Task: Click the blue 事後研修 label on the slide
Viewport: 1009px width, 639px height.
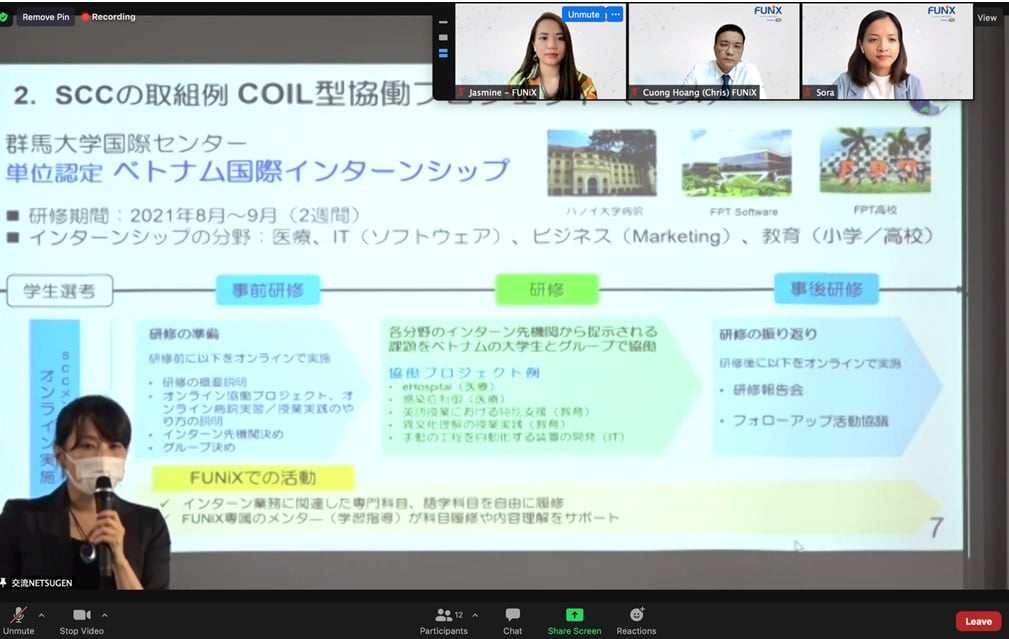Action: tap(826, 289)
